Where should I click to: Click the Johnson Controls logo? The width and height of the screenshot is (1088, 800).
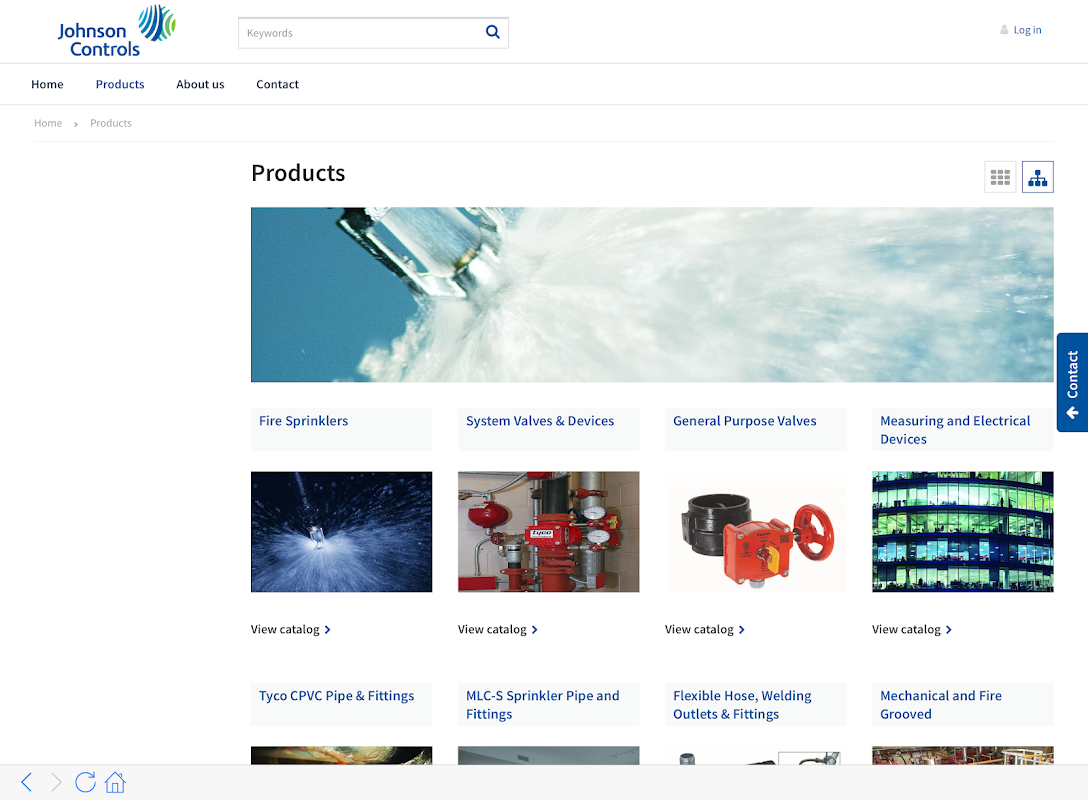[117, 31]
